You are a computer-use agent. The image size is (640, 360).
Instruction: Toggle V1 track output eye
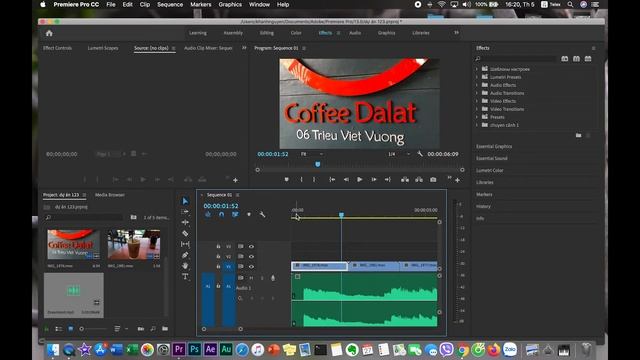pyautogui.click(x=251, y=267)
